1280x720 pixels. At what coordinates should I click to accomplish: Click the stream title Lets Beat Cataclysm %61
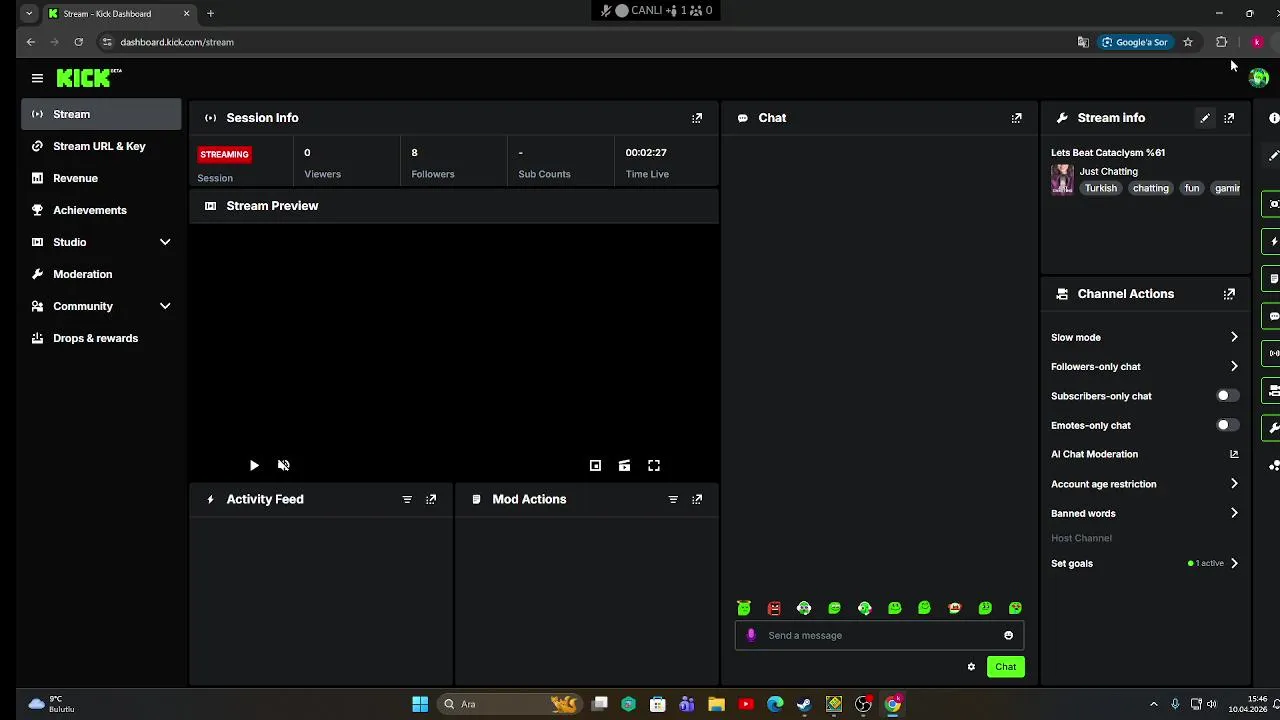(1108, 153)
